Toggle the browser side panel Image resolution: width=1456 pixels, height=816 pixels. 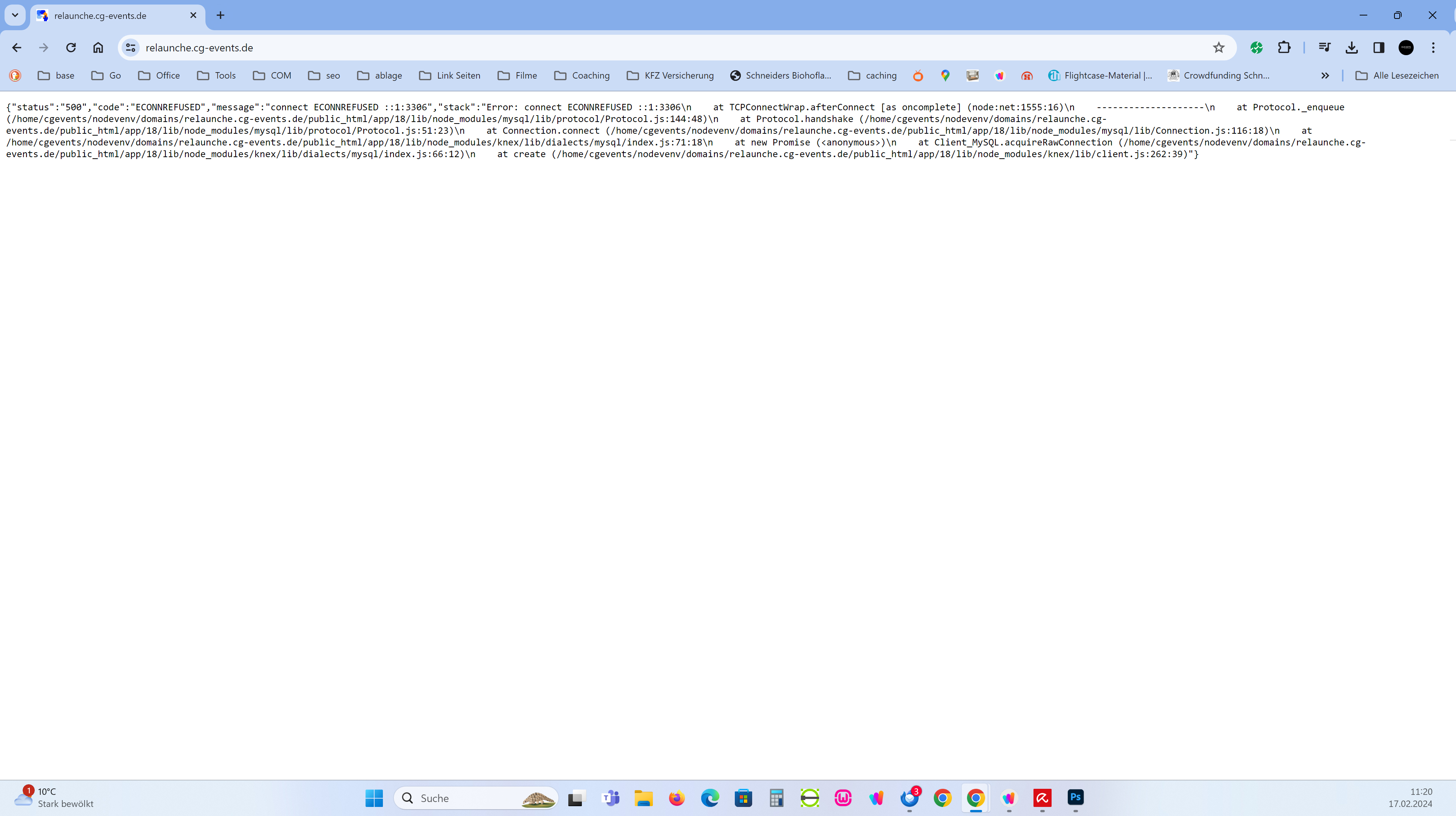click(1379, 48)
